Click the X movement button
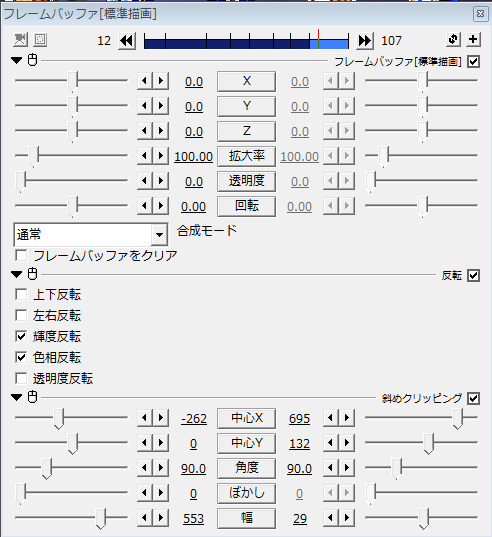 [247, 82]
